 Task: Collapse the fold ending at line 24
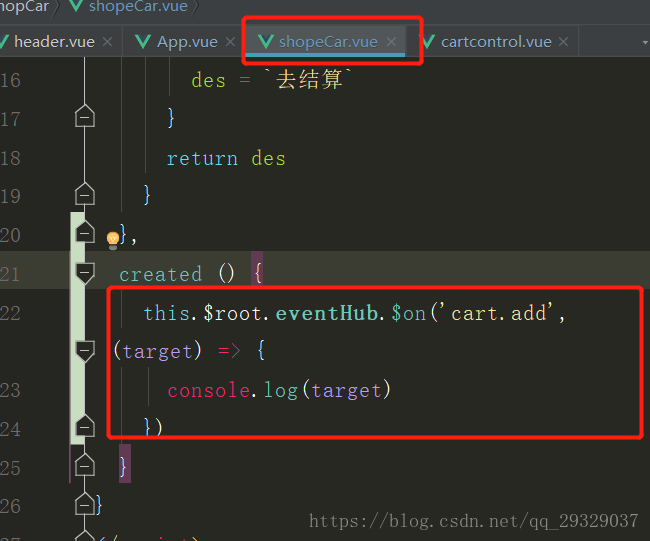tap(85, 426)
